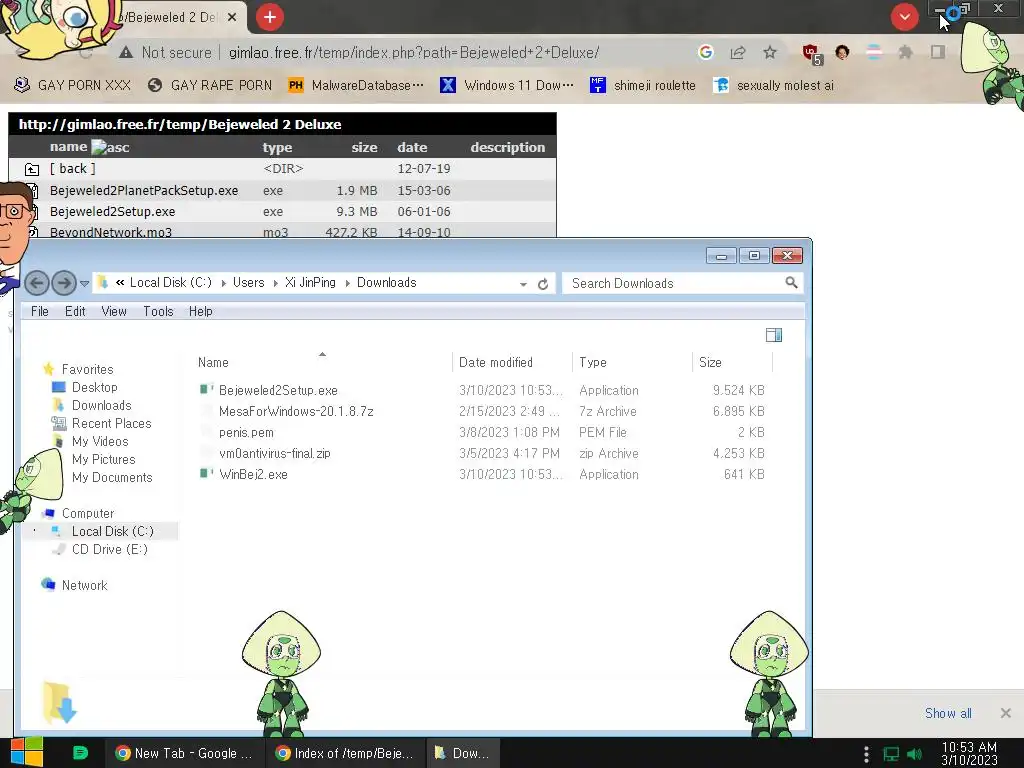Select Computer in the navigation pane
This screenshot has height=768, width=1024.
tap(88, 513)
